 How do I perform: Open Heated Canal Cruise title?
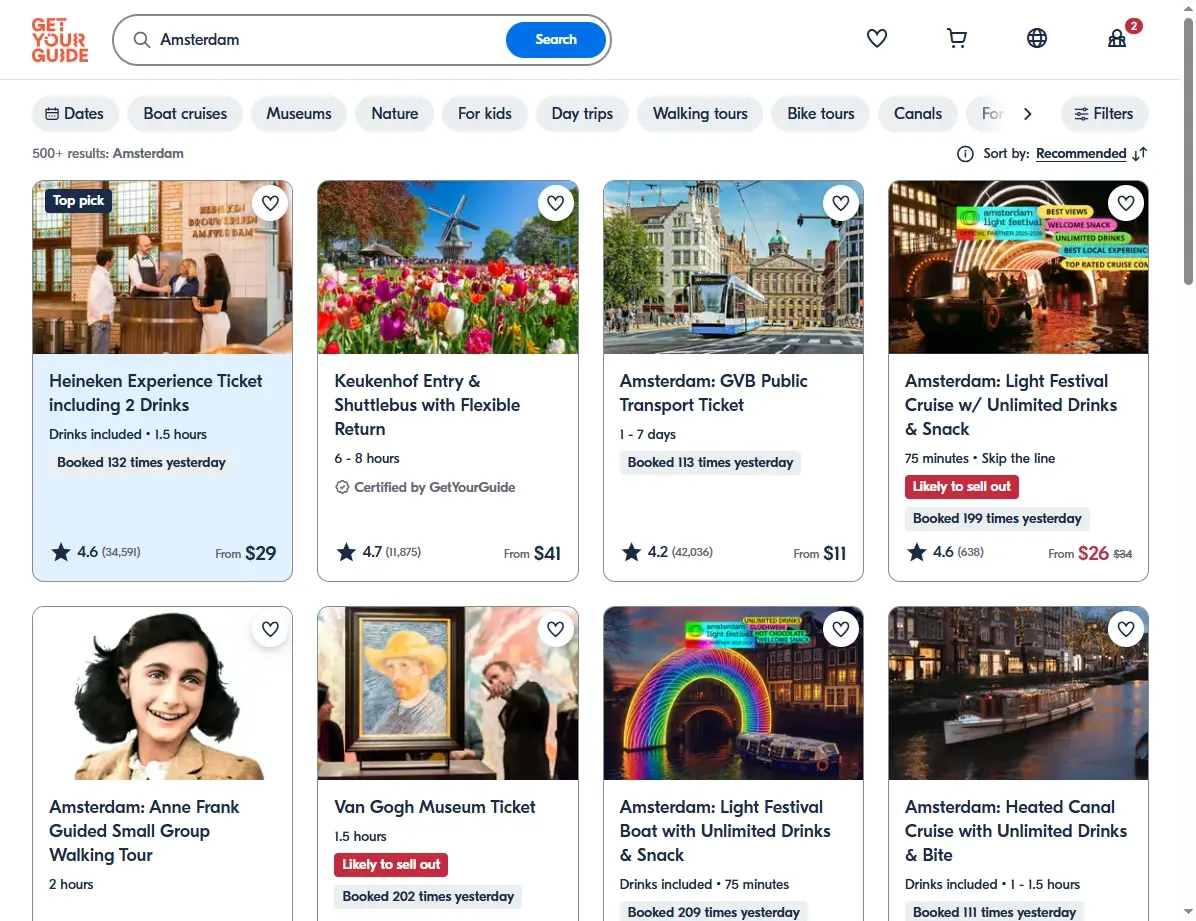click(1015, 831)
